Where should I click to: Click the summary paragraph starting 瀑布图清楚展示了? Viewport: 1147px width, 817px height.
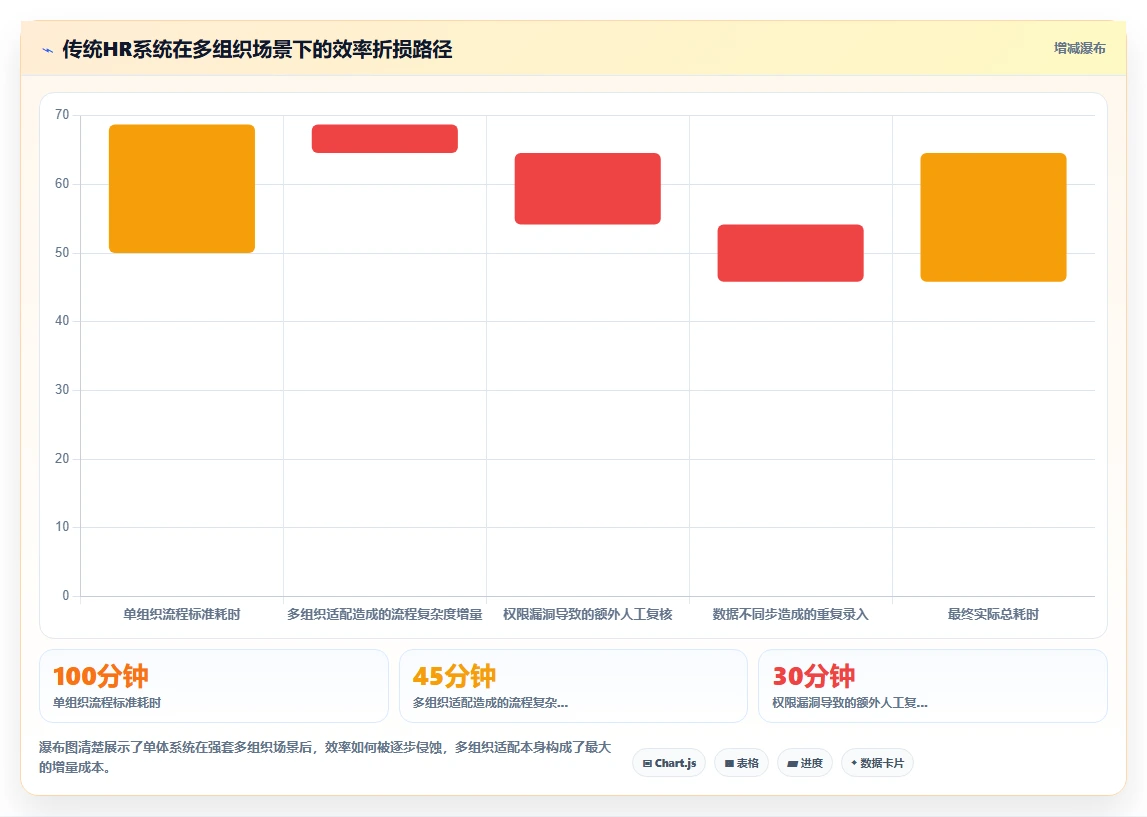[x=325, y=757]
